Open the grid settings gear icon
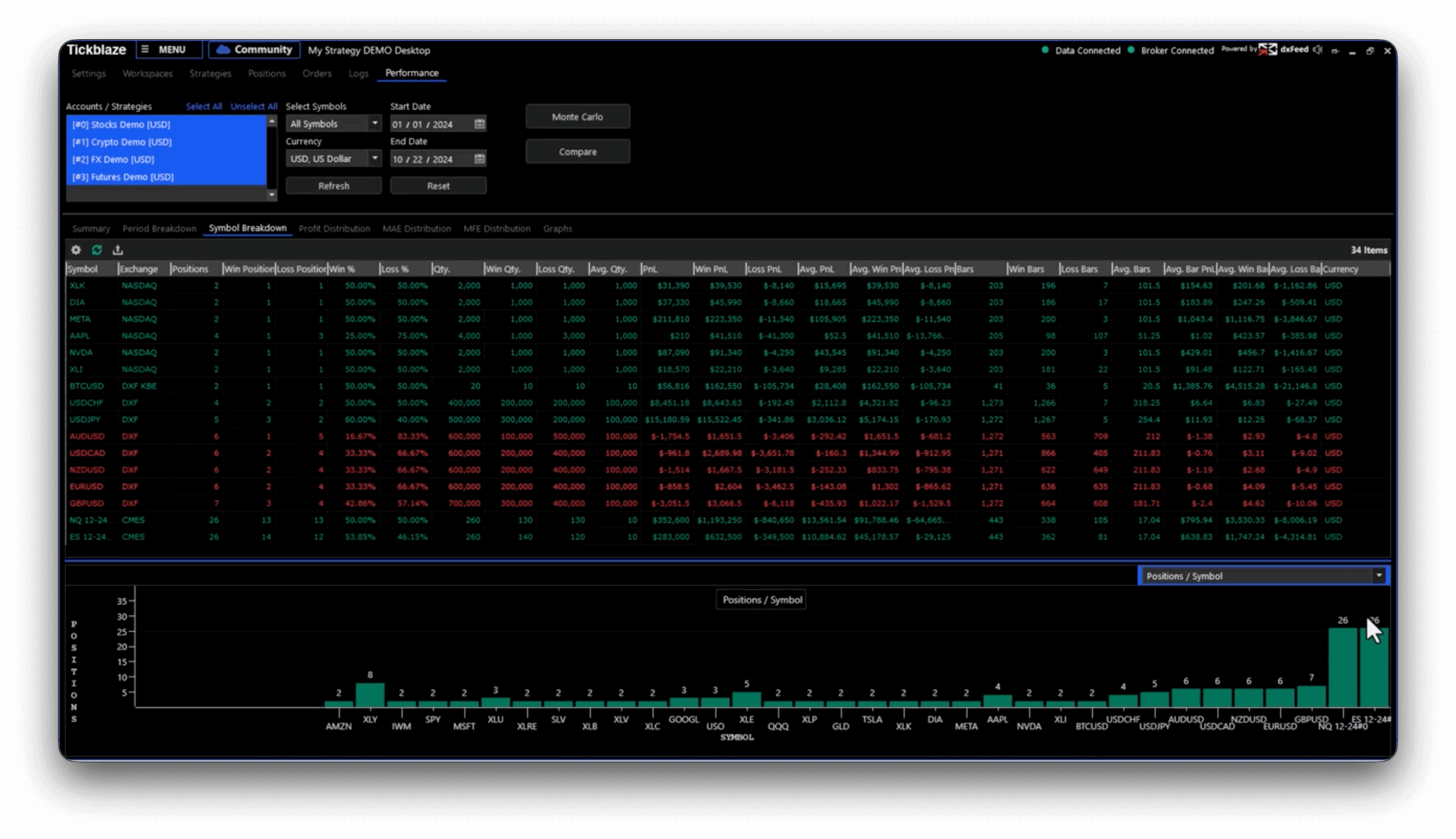This screenshot has width=1456, height=839. click(76, 250)
